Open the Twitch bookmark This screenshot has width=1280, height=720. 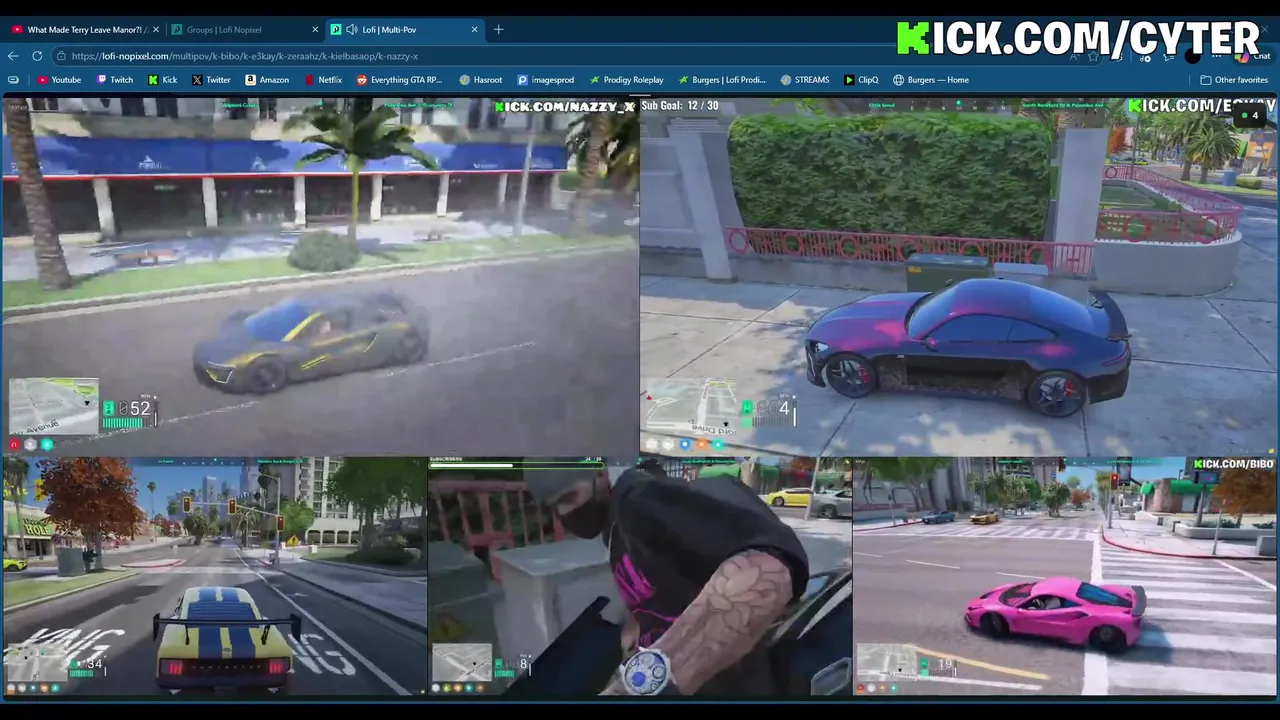115,80
